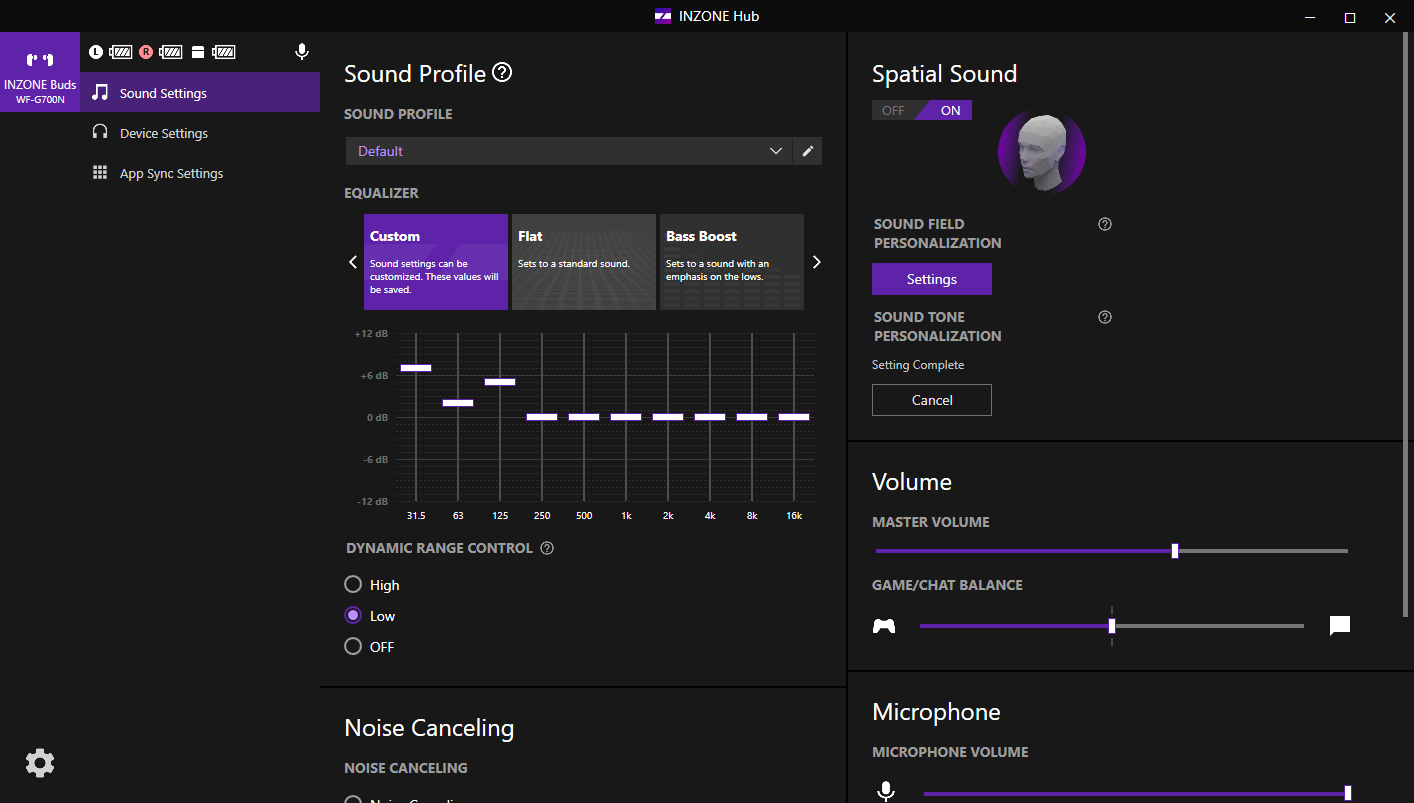Click the game controller balance icon

[884, 626]
